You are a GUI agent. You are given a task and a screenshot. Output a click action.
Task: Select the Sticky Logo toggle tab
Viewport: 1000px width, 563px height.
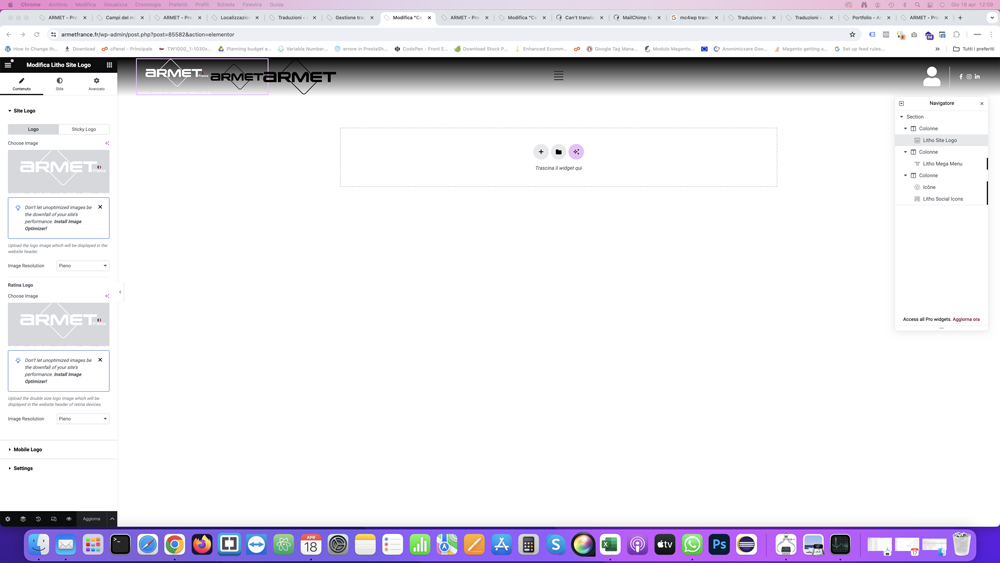pyautogui.click(x=84, y=129)
